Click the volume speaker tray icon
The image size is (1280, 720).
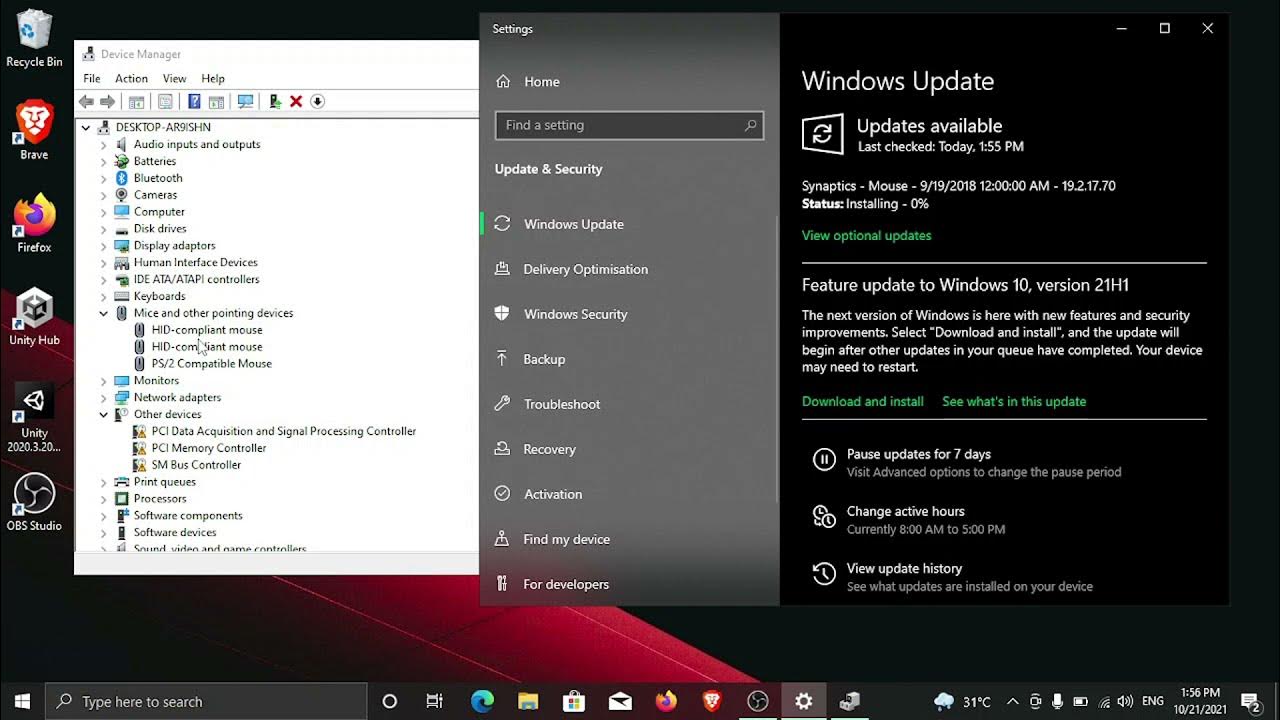coord(1125,702)
